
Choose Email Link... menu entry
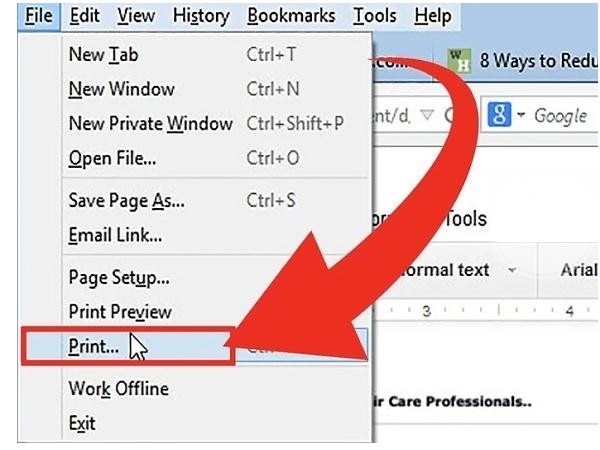tap(216, 235)
